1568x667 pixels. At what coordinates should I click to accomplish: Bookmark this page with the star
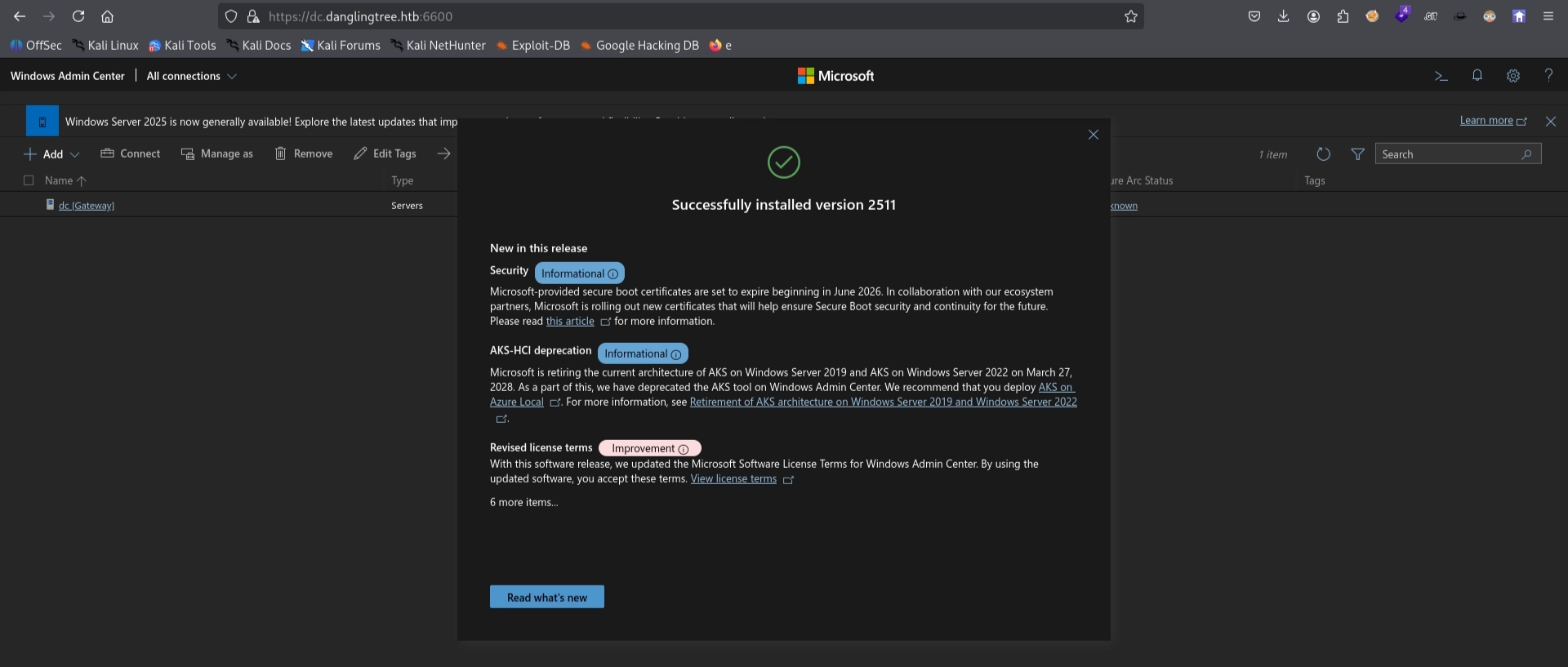(1130, 16)
